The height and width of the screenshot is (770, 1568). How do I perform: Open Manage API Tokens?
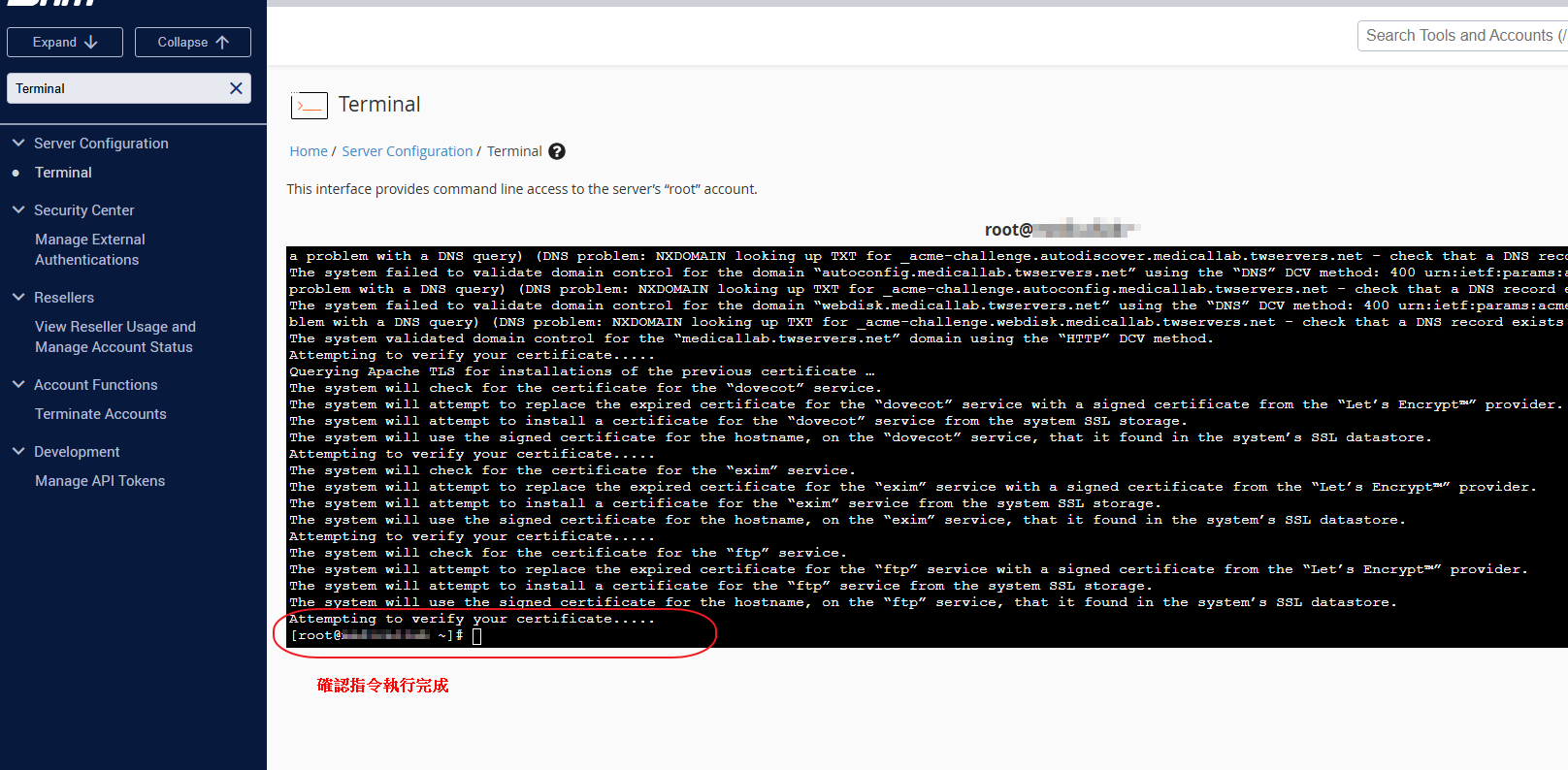pyautogui.click(x=100, y=481)
